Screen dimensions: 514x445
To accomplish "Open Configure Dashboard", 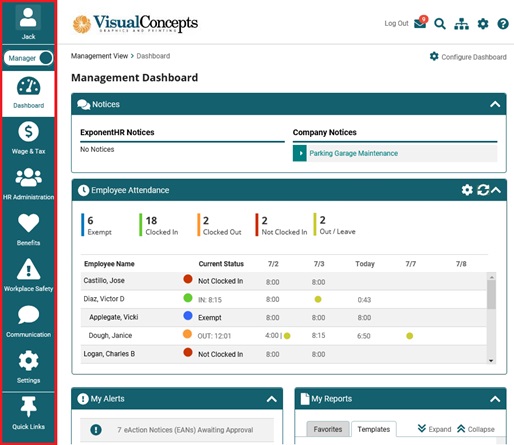I will pyautogui.click(x=468, y=57).
